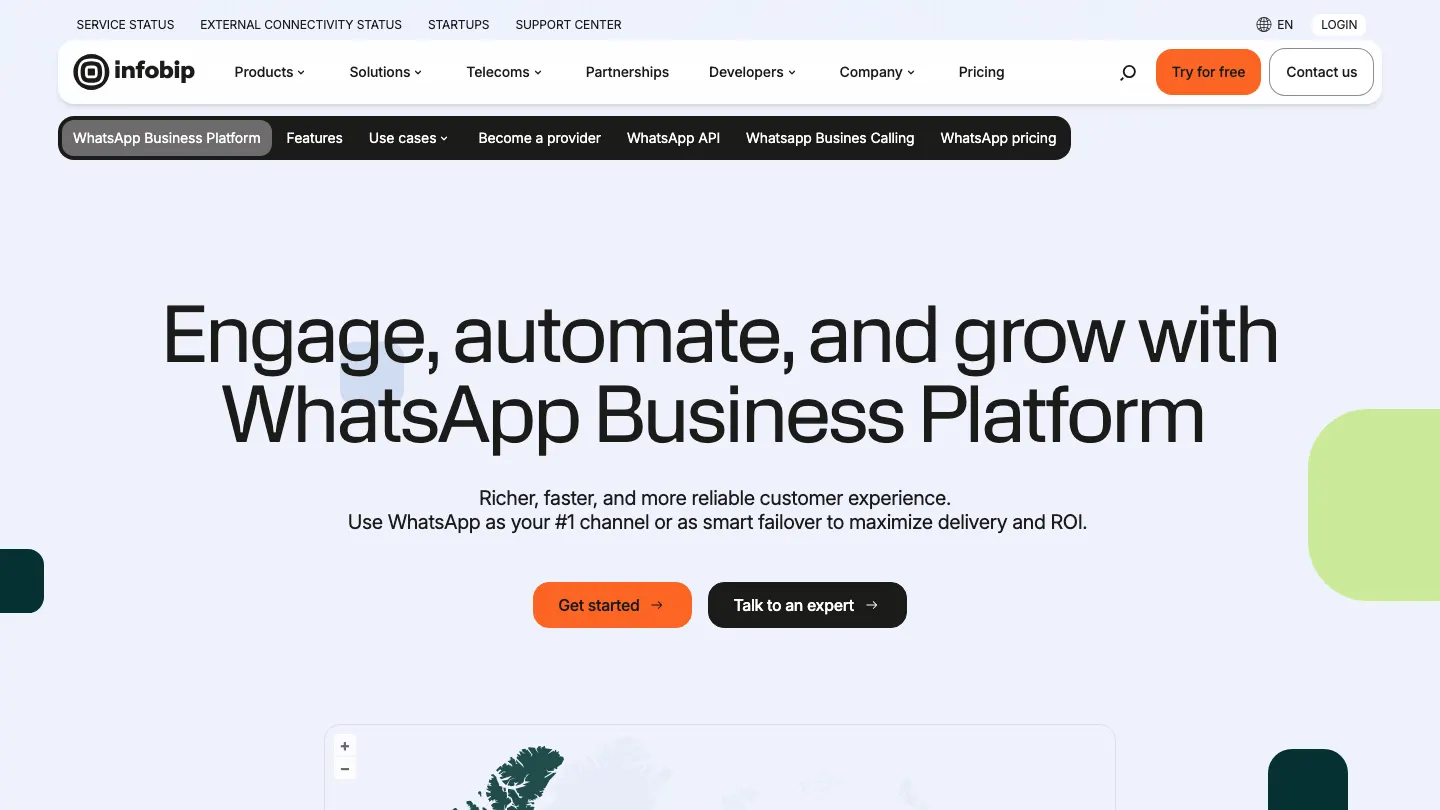Open the WhatsApp API tab

coord(673,138)
